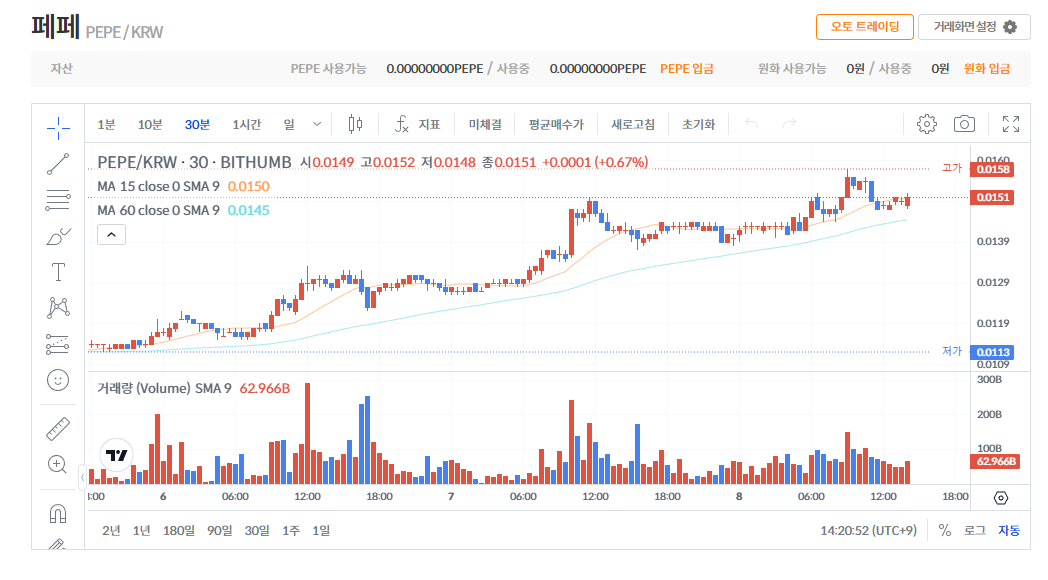The image size is (1048, 580).
Task: Set date range to 180일
Action: (x=178, y=531)
